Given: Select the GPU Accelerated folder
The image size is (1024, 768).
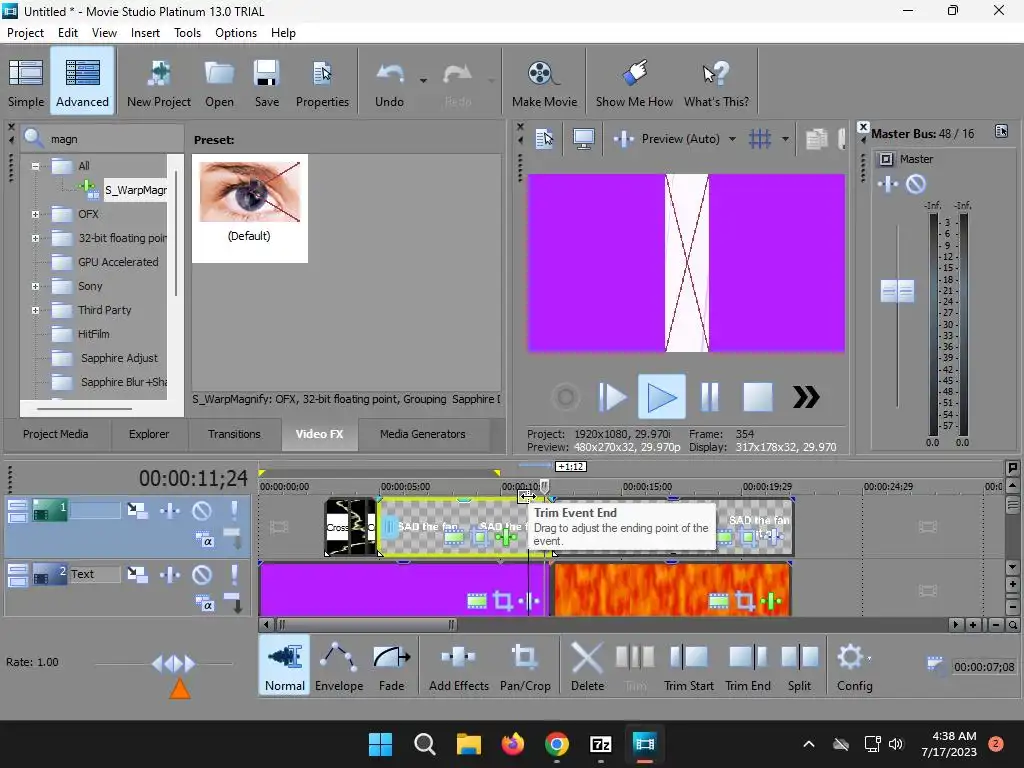Looking at the screenshot, I should [118, 262].
